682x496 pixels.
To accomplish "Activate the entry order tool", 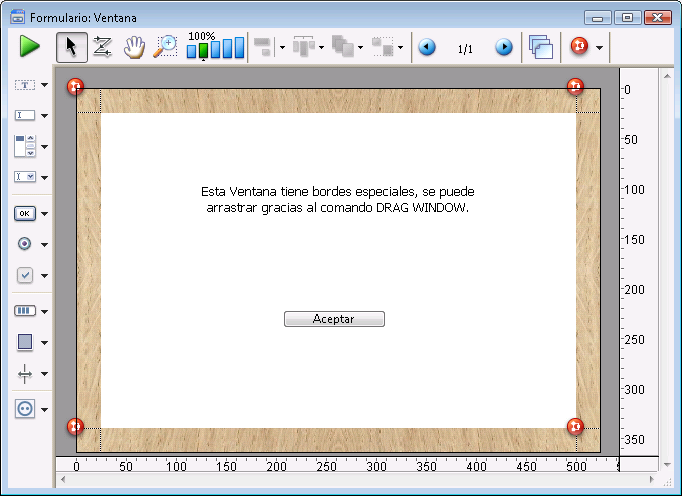I will pos(102,46).
